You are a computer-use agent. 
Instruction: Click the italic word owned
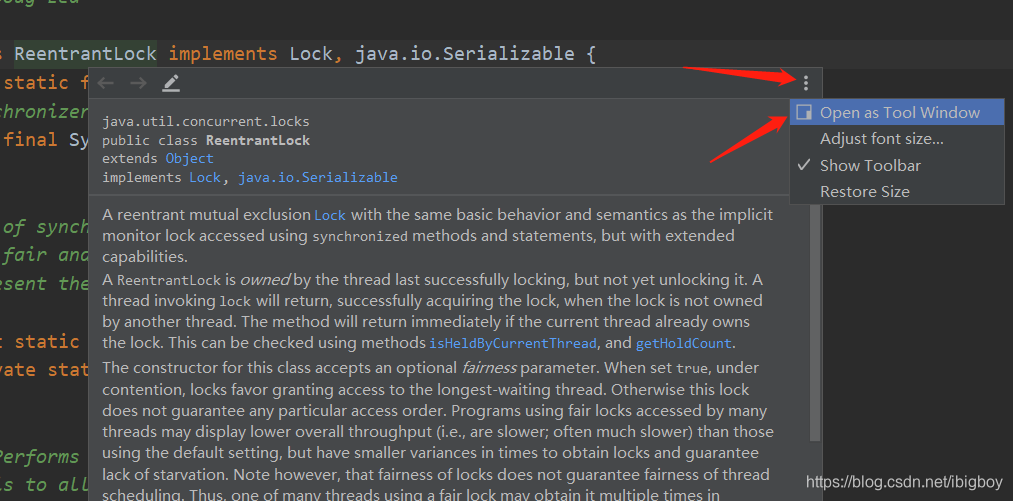pyautogui.click(x=265, y=281)
